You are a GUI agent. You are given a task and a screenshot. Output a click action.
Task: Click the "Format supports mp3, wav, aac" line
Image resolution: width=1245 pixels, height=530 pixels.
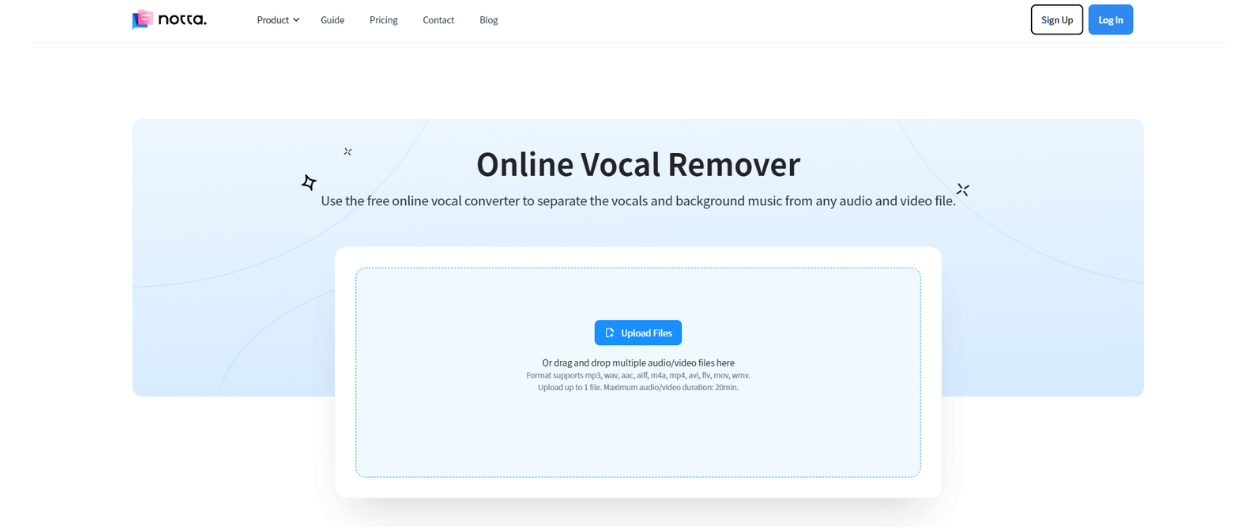638,376
